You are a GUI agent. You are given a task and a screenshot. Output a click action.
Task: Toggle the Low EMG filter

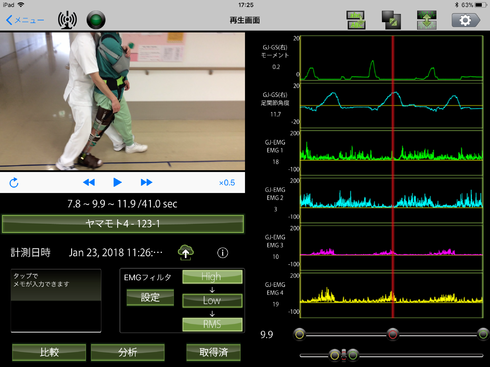[212, 300]
